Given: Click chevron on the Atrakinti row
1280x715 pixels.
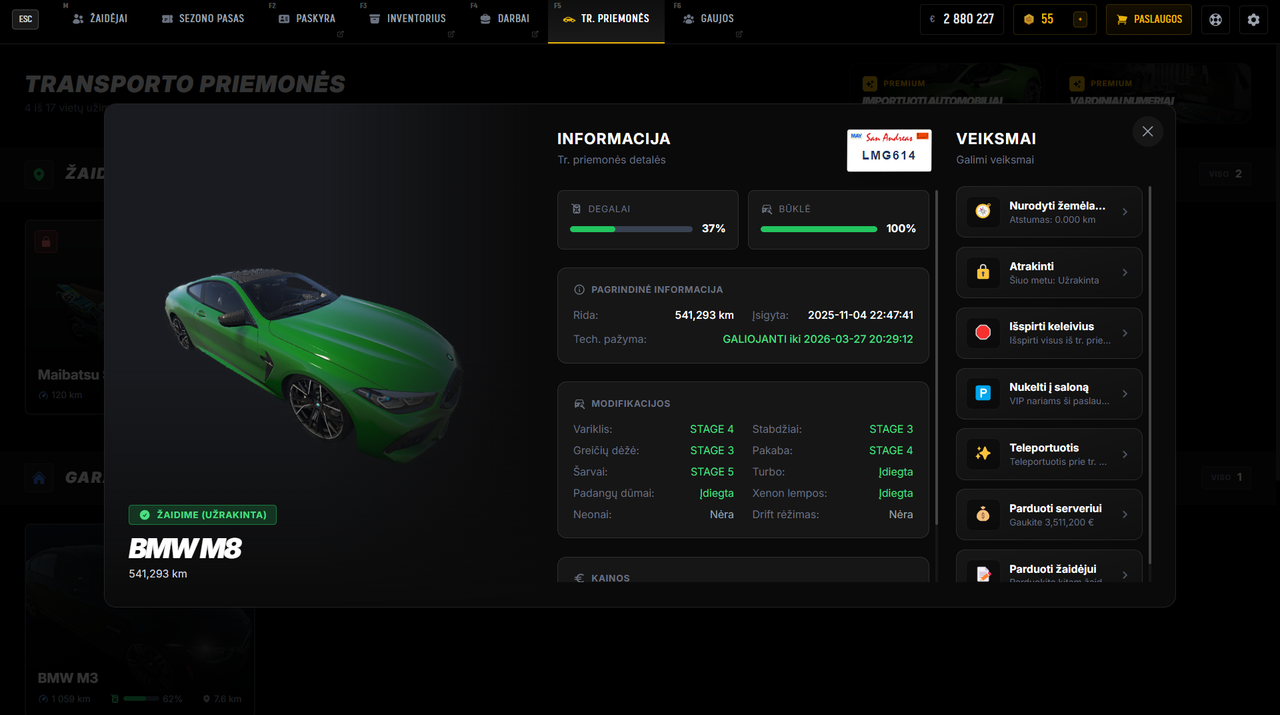Looking at the screenshot, I should tap(1125, 273).
